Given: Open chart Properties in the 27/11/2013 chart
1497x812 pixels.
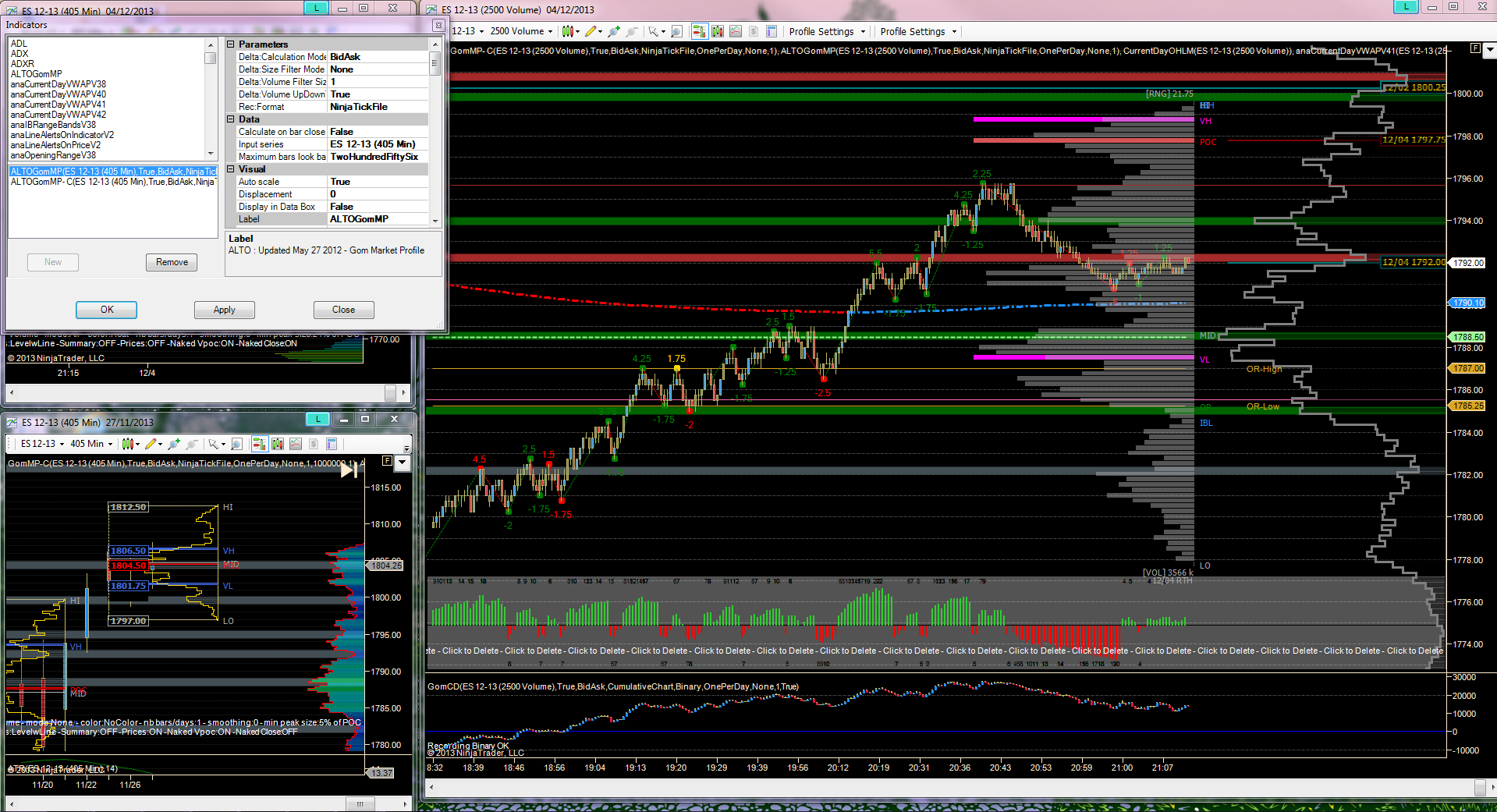Looking at the screenshot, I should point(332,444).
